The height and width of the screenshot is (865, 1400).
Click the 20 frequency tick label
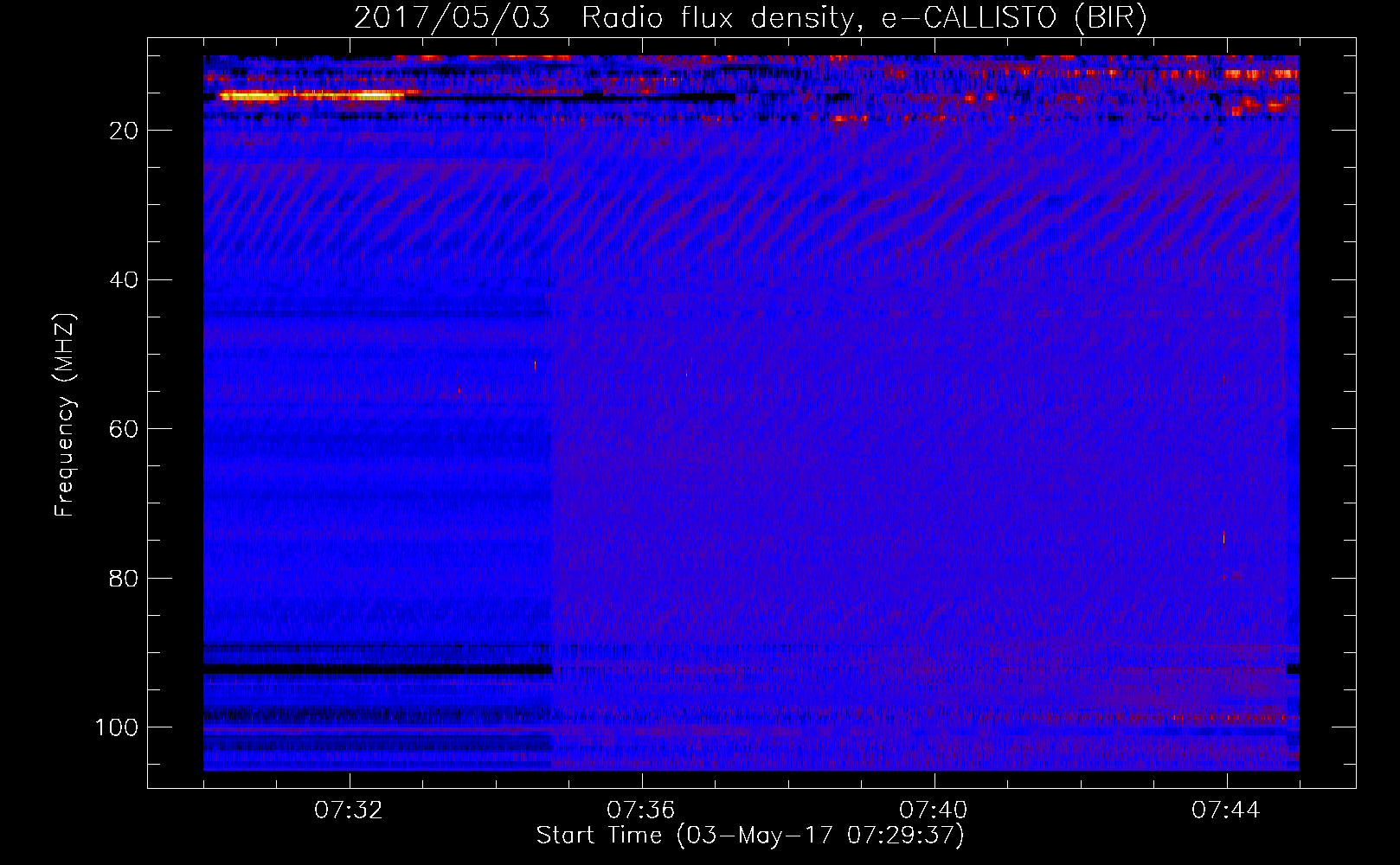[x=125, y=131]
